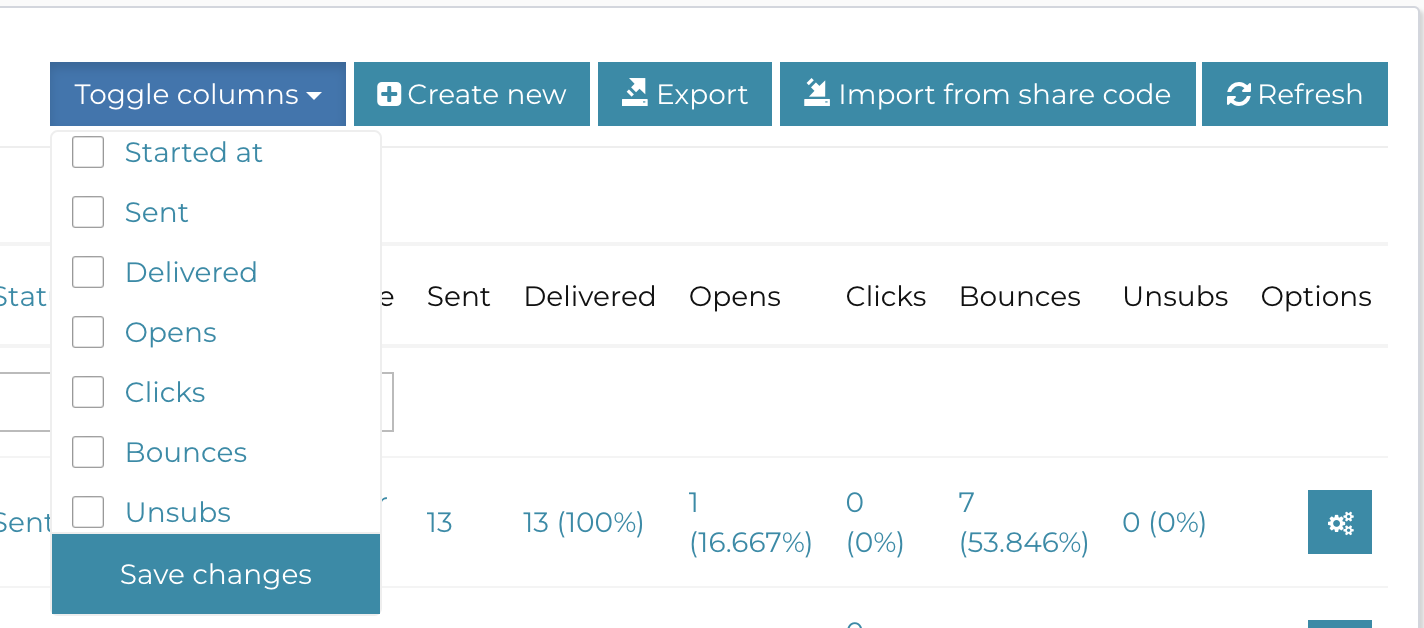Sort by the Bounces column header
The height and width of the screenshot is (628, 1424).
(x=1020, y=297)
